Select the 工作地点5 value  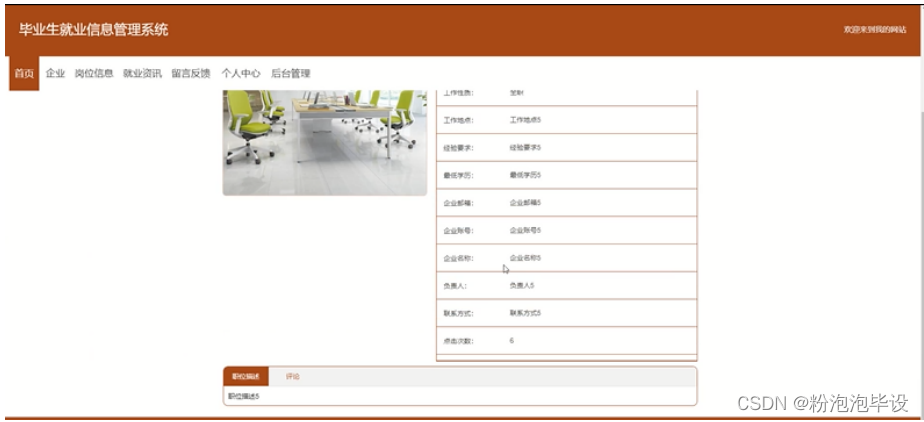coord(525,120)
